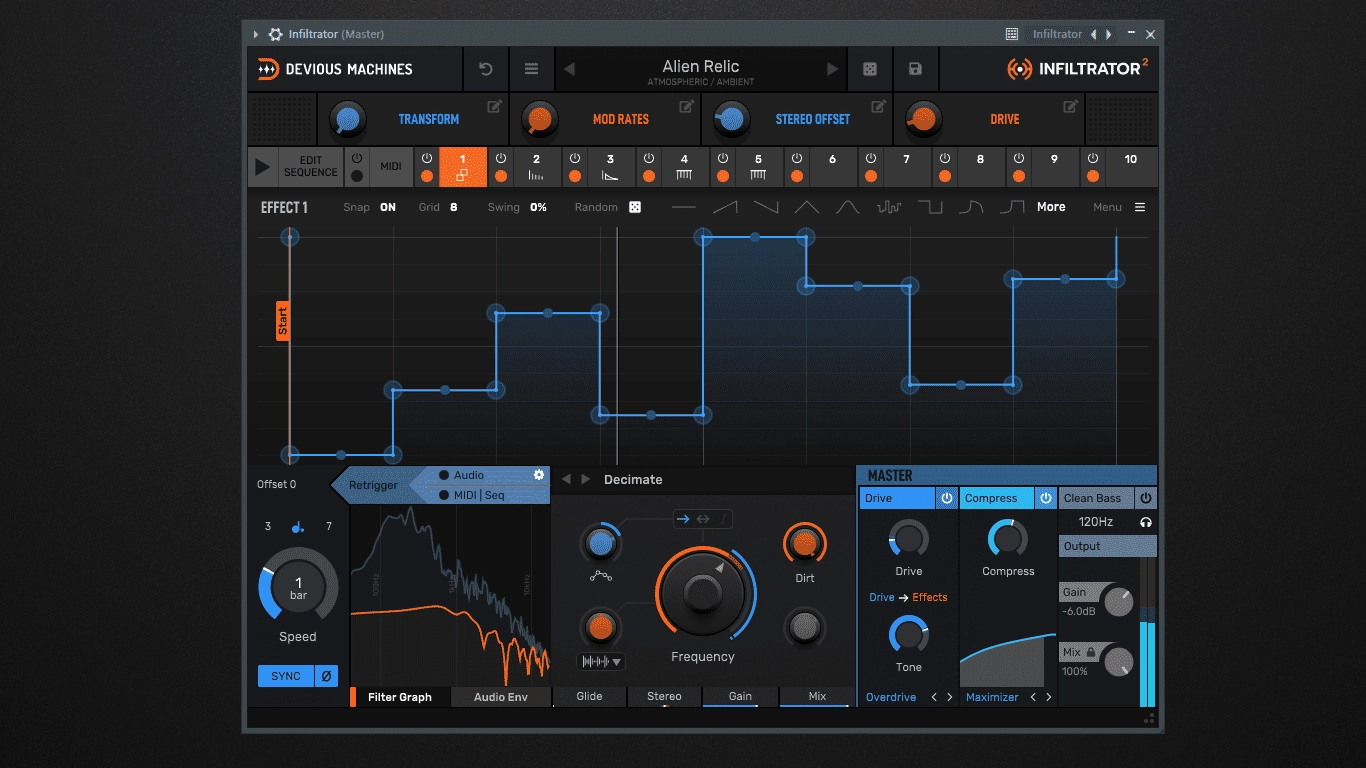Image resolution: width=1366 pixels, height=768 pixels.
Task: Randomize preset with the dice icon in header
Action: click(869, 69)
